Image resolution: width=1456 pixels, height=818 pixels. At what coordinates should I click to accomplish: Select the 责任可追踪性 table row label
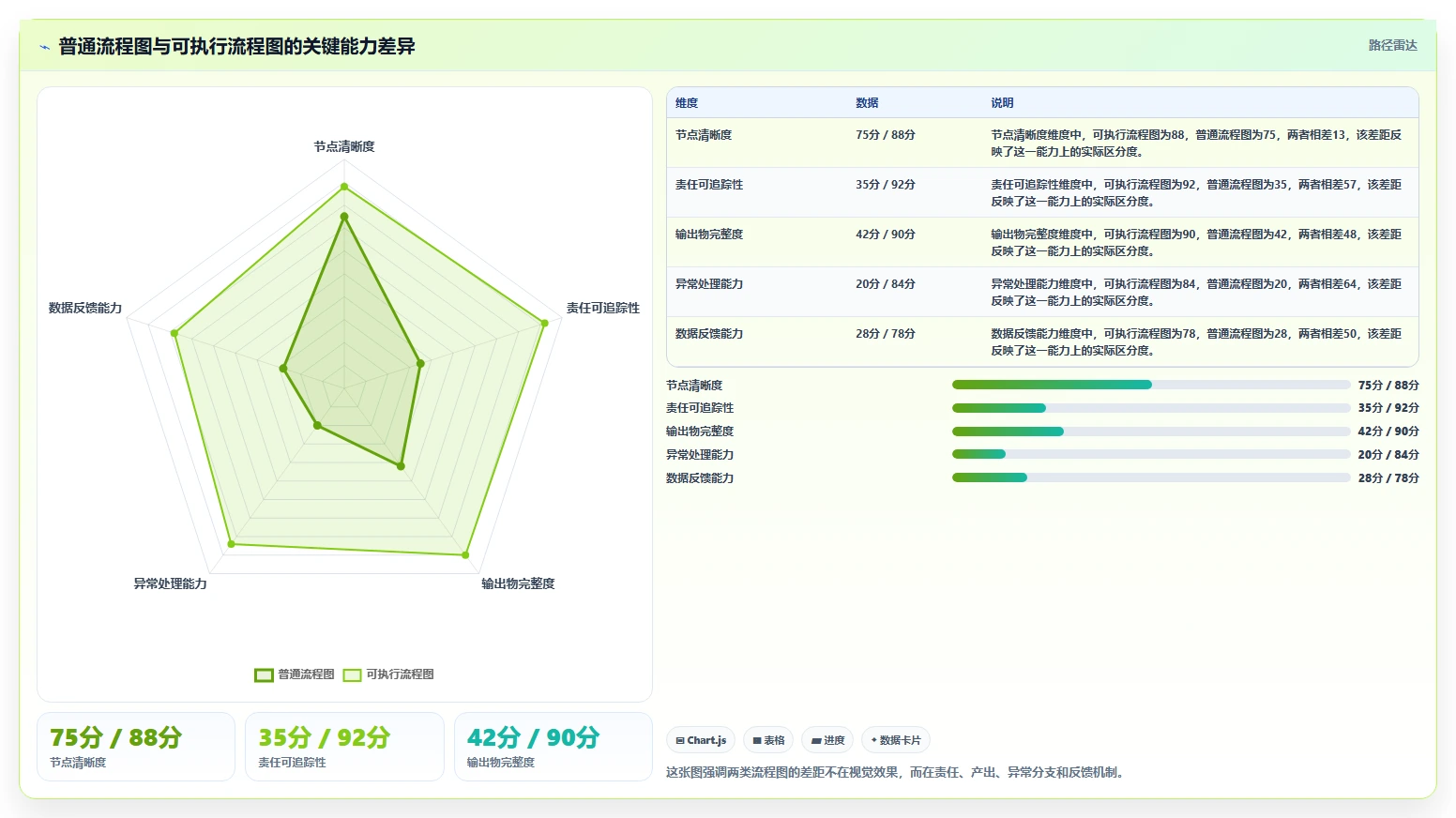coord(709,185)
